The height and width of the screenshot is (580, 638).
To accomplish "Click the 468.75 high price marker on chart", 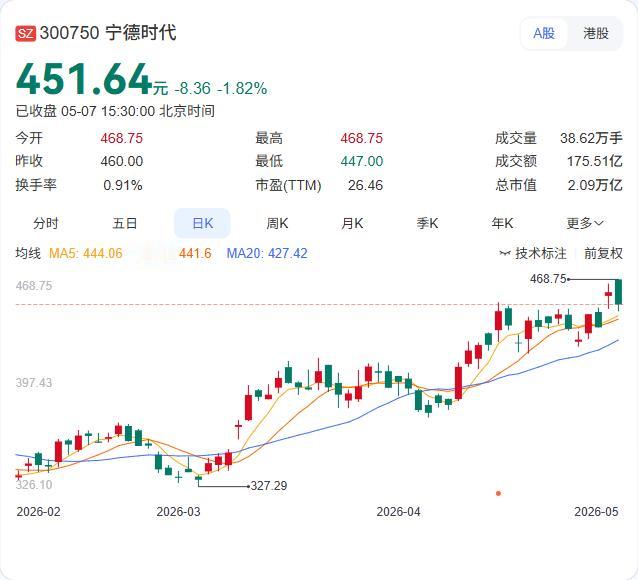I will point(548,279).
